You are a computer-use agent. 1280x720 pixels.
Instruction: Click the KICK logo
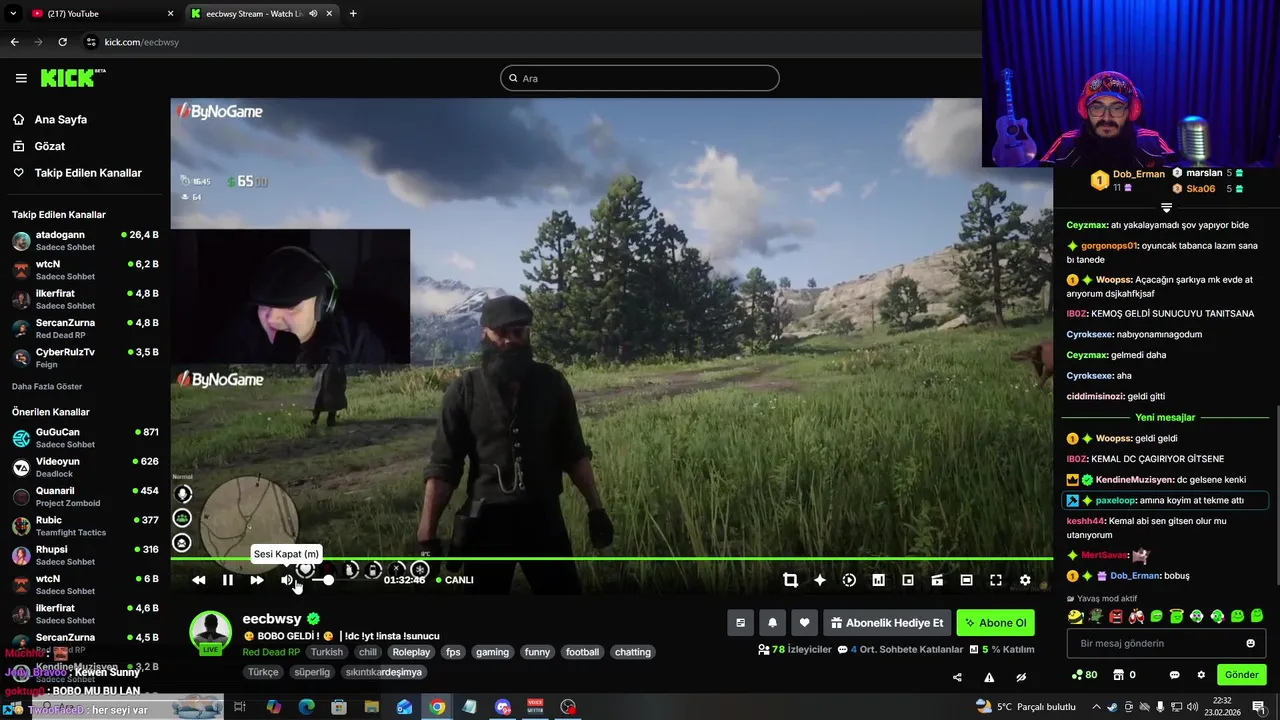pyautogui.click(x=73, y=78)
